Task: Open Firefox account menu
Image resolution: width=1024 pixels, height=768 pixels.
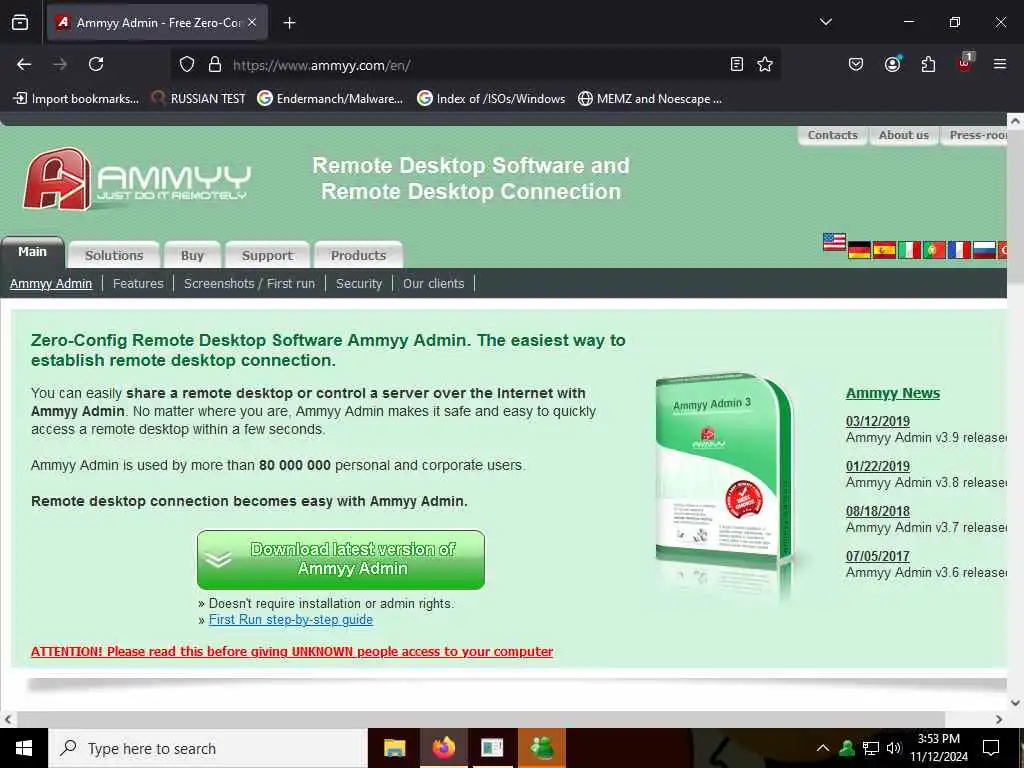Action: [892, 64]
